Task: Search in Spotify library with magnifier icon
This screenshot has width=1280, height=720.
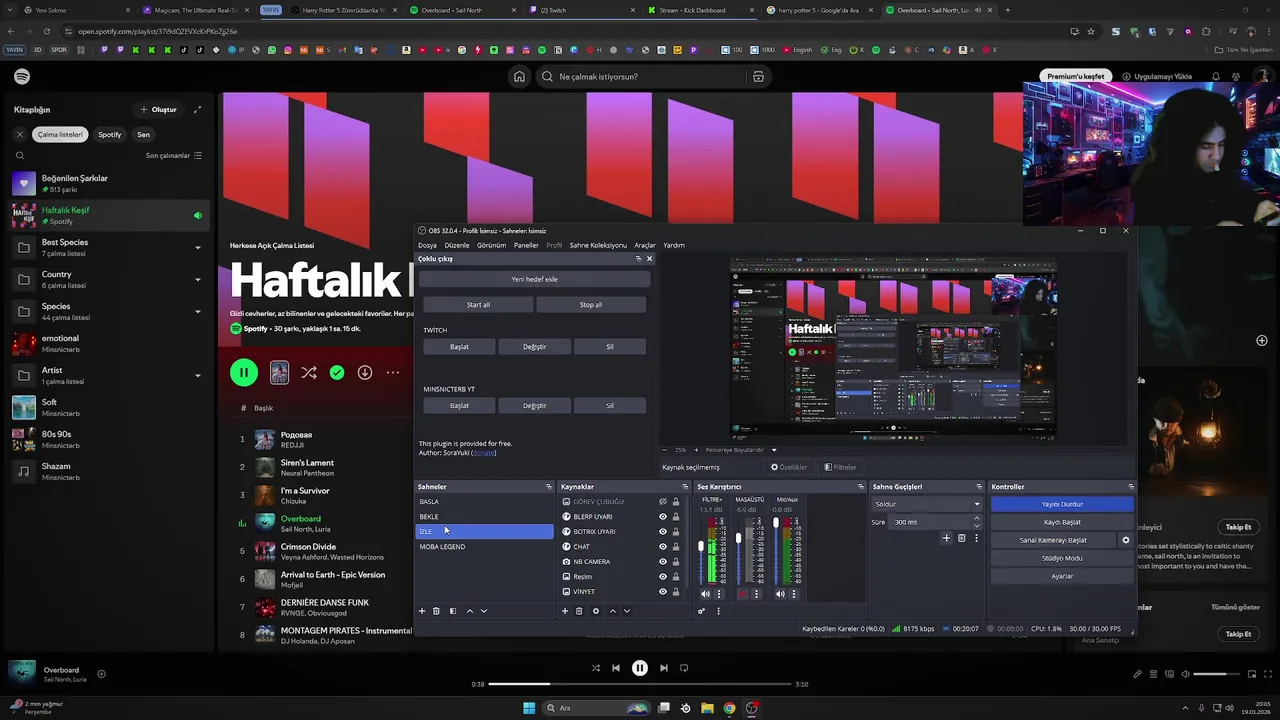Action: click(x=19, y=156)
